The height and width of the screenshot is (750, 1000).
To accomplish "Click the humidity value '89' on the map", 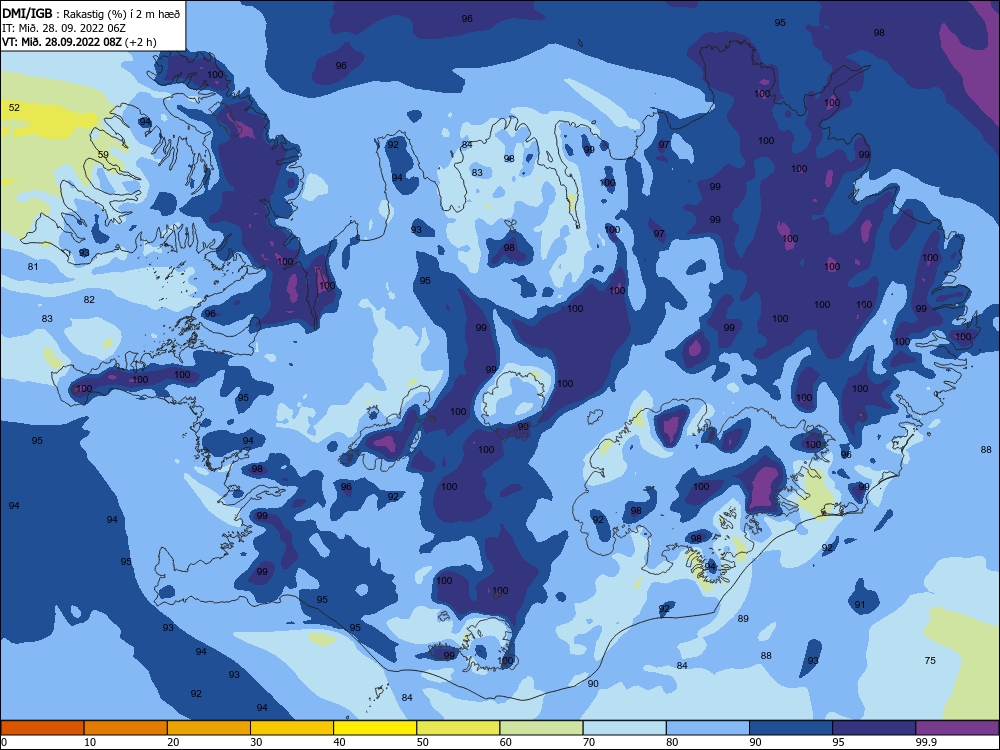I will 743,619.
